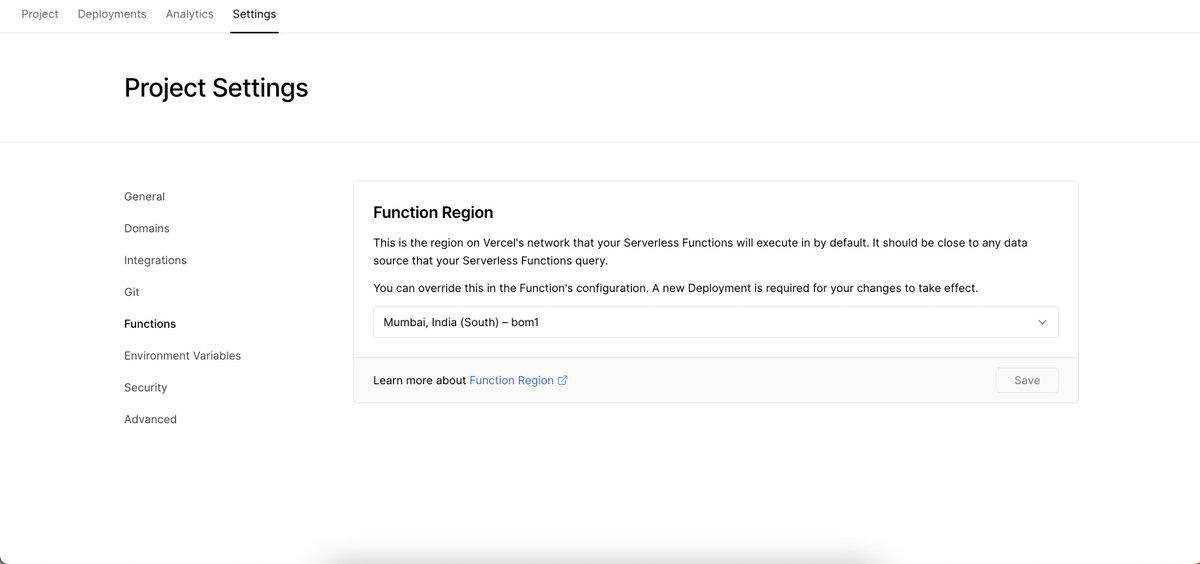
Task: Click the Save button
Action: (x=1027, y=380)
